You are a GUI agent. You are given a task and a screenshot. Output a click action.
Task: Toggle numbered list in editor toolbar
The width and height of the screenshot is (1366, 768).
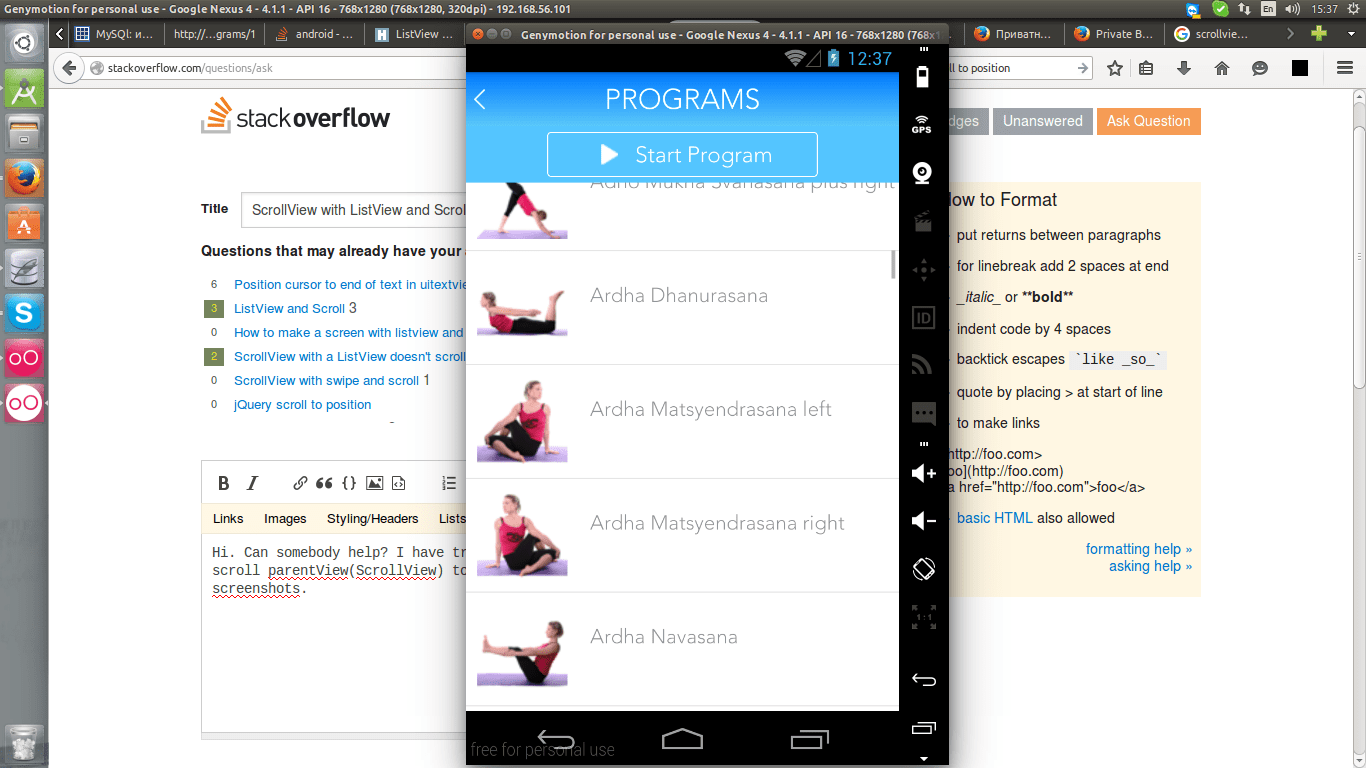tap(450, 483)
